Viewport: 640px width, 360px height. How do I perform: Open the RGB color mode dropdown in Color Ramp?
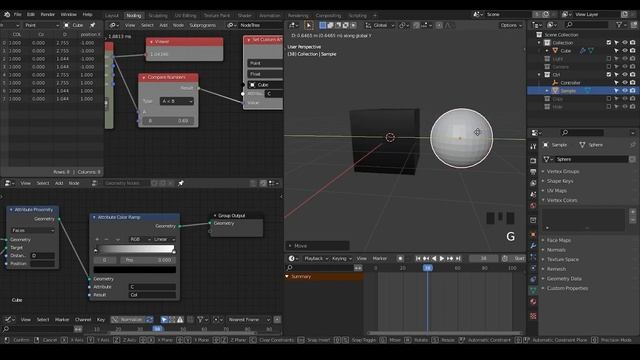pyautogui.click(x=140, y=239)
